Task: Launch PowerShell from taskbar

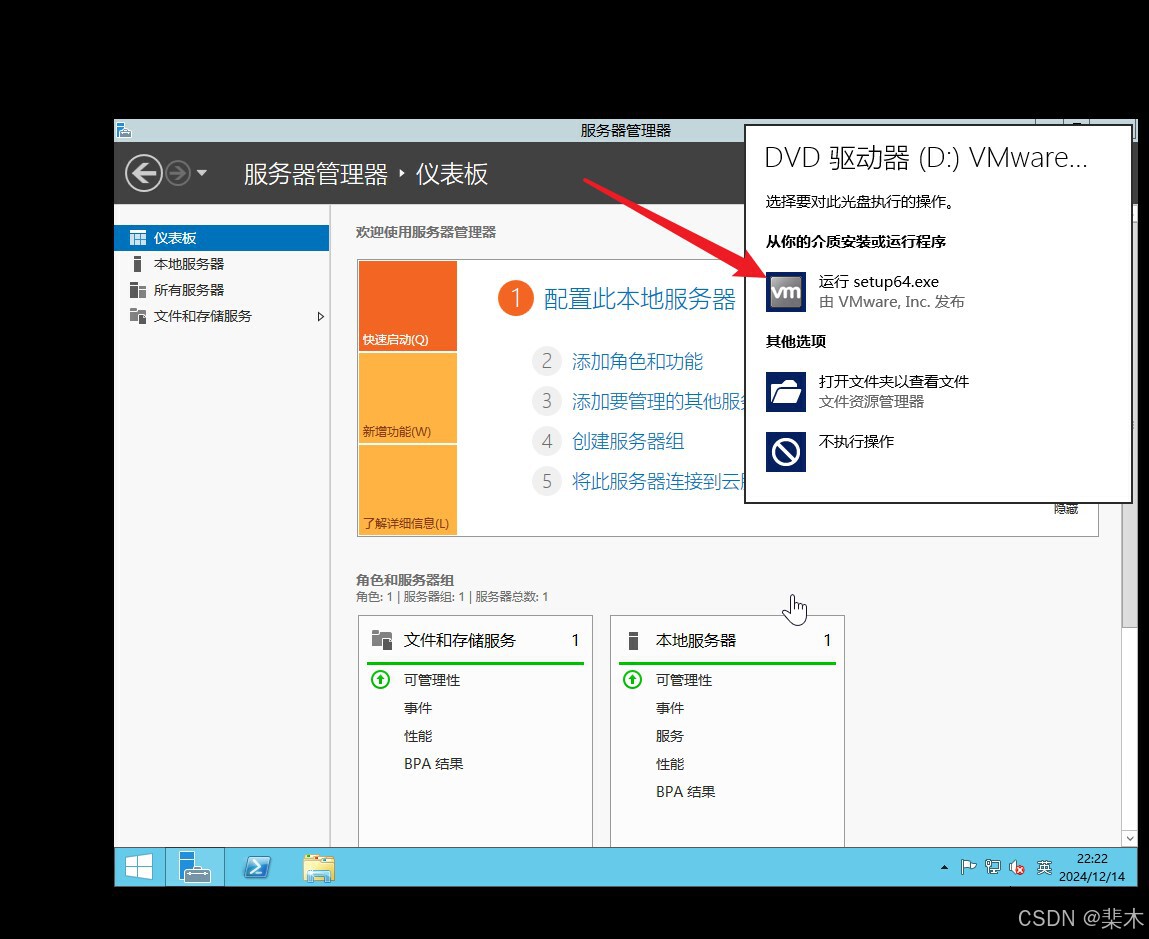Action: pyautogui.click(x=256, y=867)
